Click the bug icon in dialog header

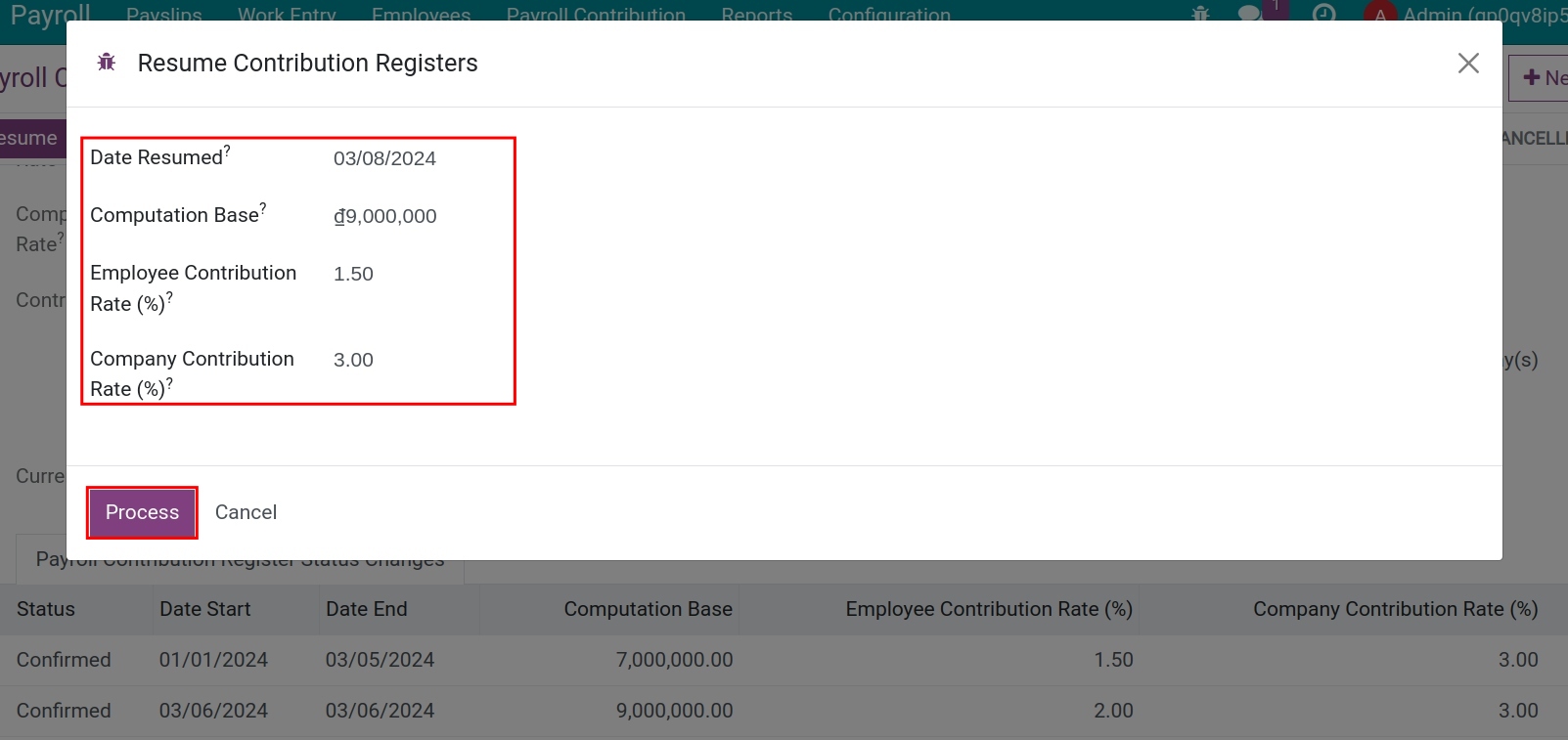pos(107,63)
